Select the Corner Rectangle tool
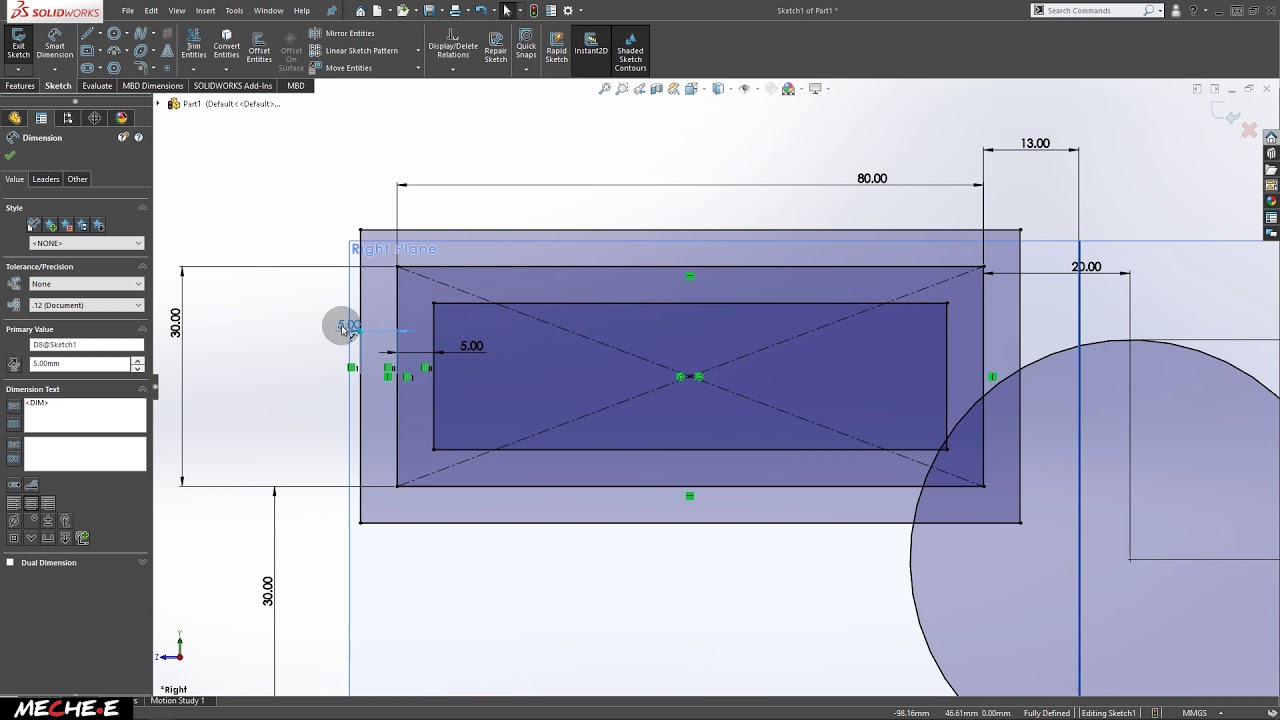 (x=88, y=51)
